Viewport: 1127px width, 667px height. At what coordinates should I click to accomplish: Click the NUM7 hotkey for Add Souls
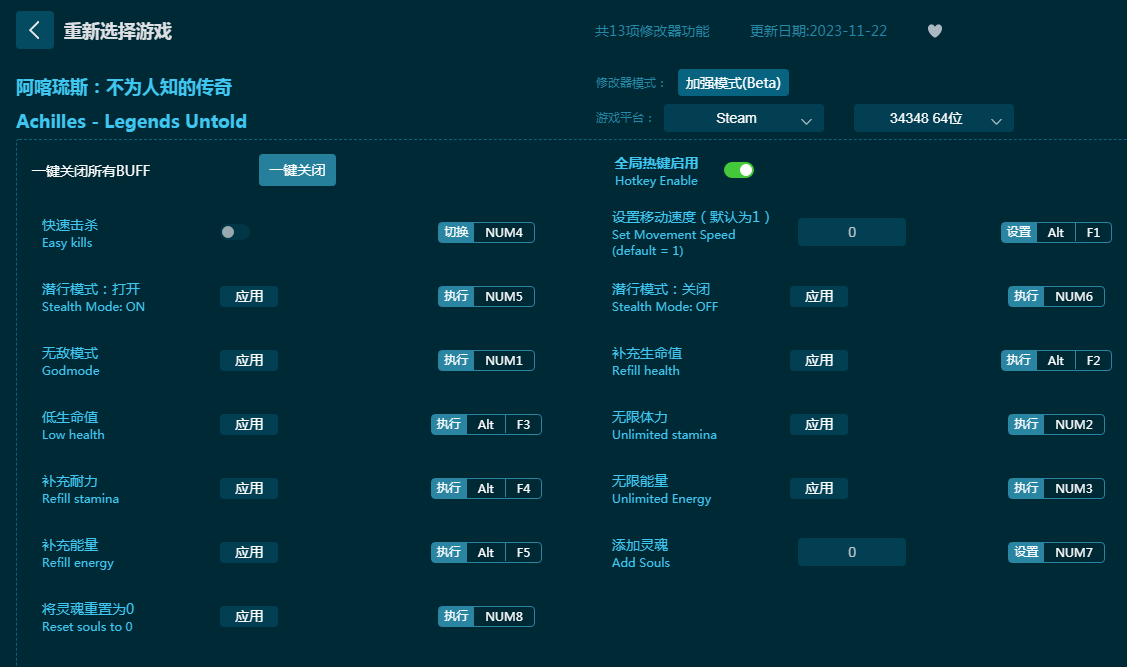tap(1074, 553)
